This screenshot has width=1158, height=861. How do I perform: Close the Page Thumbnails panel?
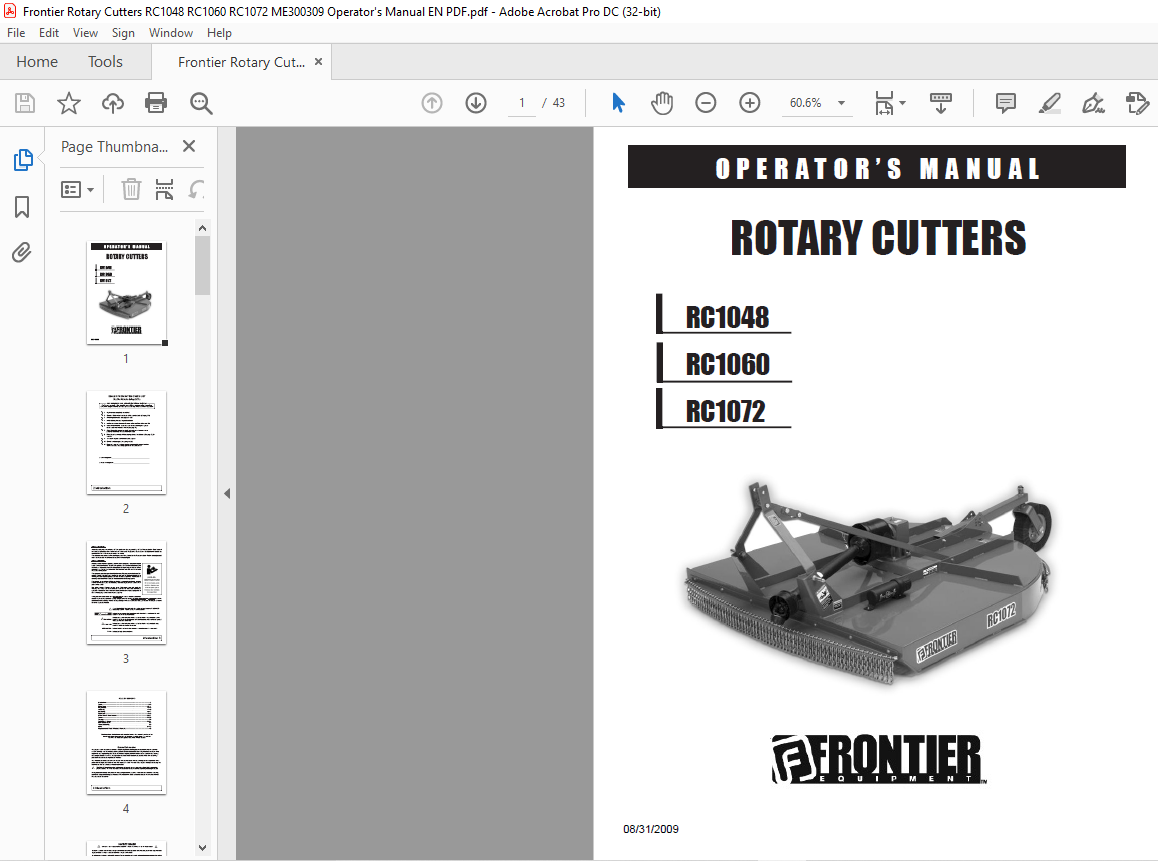[x=189, y=146]
